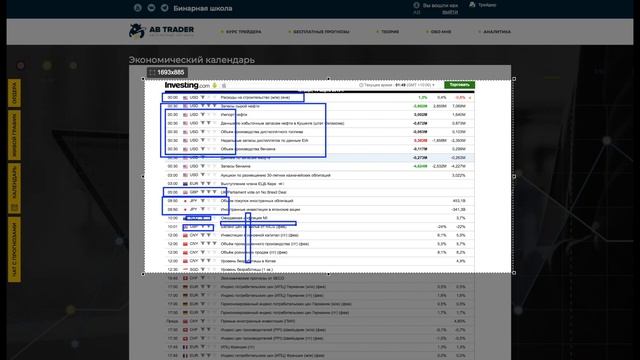
Task: Open the Telegram icon in the top bar
Action: click(164, 8)
